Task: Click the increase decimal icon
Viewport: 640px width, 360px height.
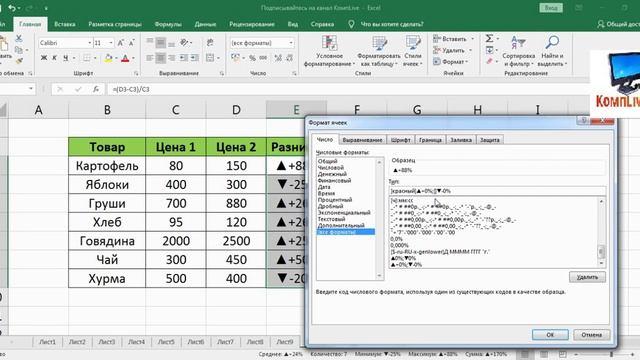Action: pos(278,58)
